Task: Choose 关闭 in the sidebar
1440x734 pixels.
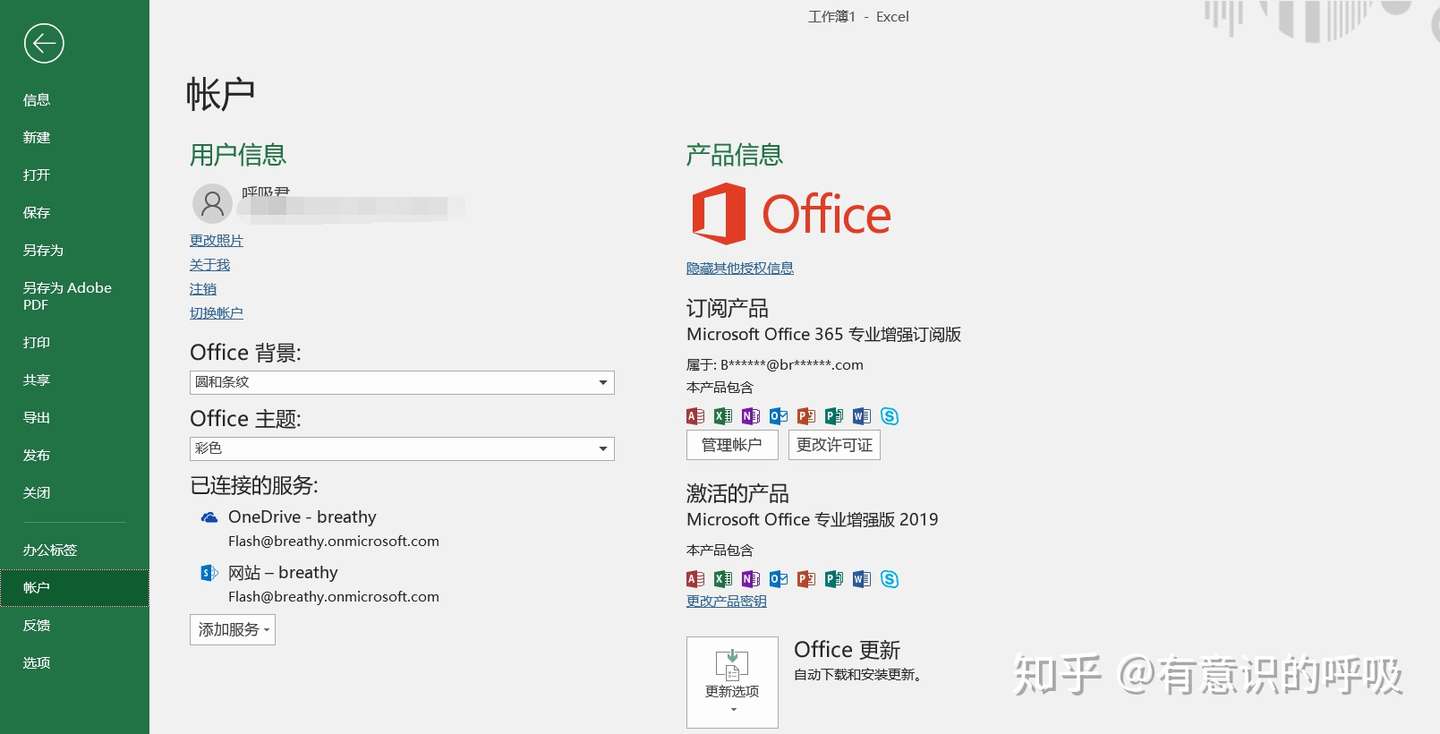Action: [37, 493]
